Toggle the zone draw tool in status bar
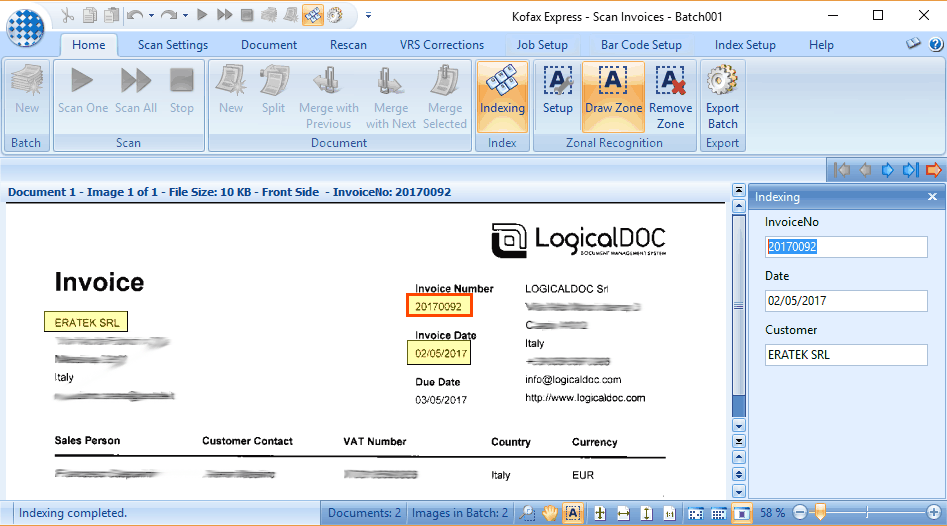The width and height of the screenshot is (947, 526). tap(573, 513)
